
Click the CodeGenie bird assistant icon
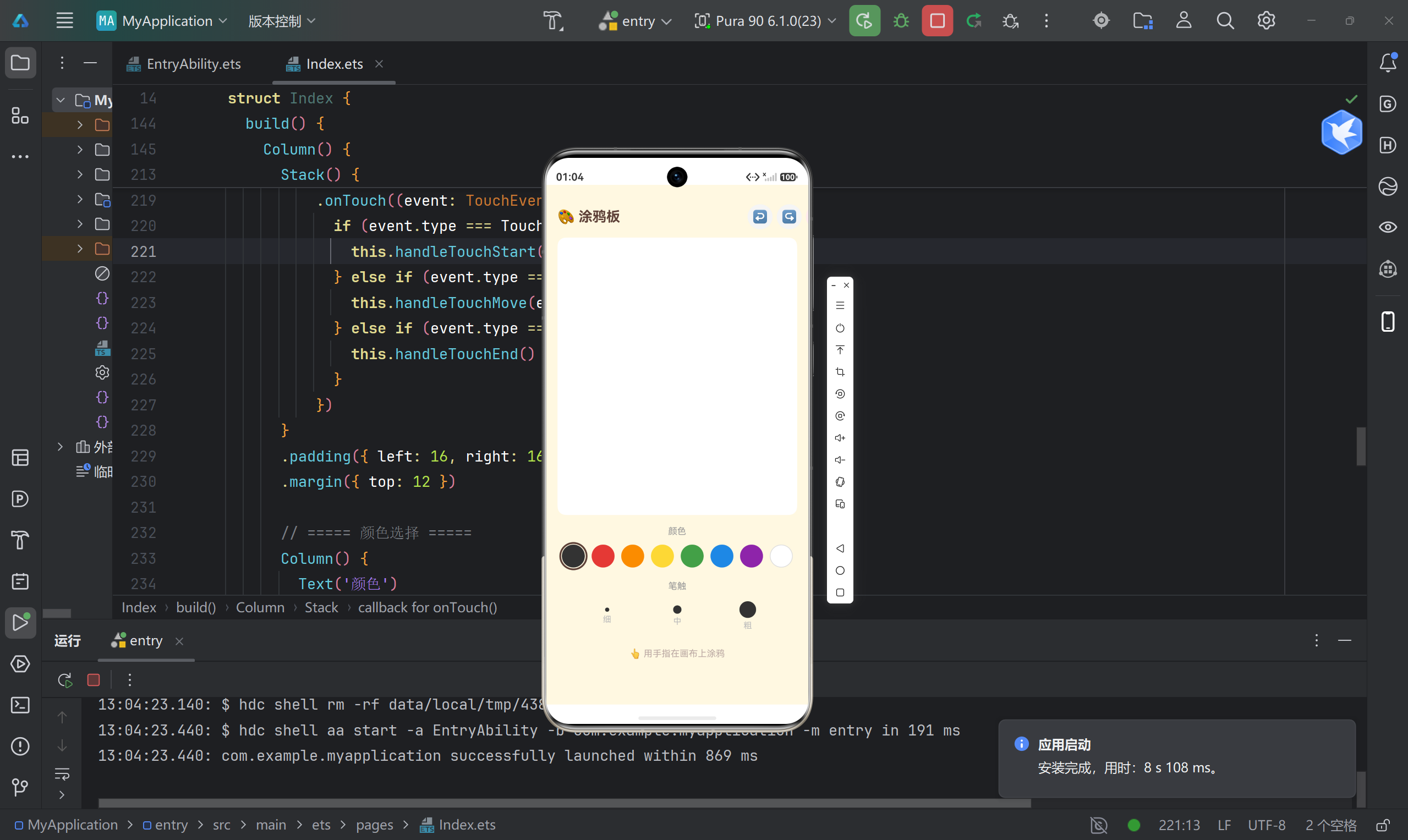[x=1341, y=132]
